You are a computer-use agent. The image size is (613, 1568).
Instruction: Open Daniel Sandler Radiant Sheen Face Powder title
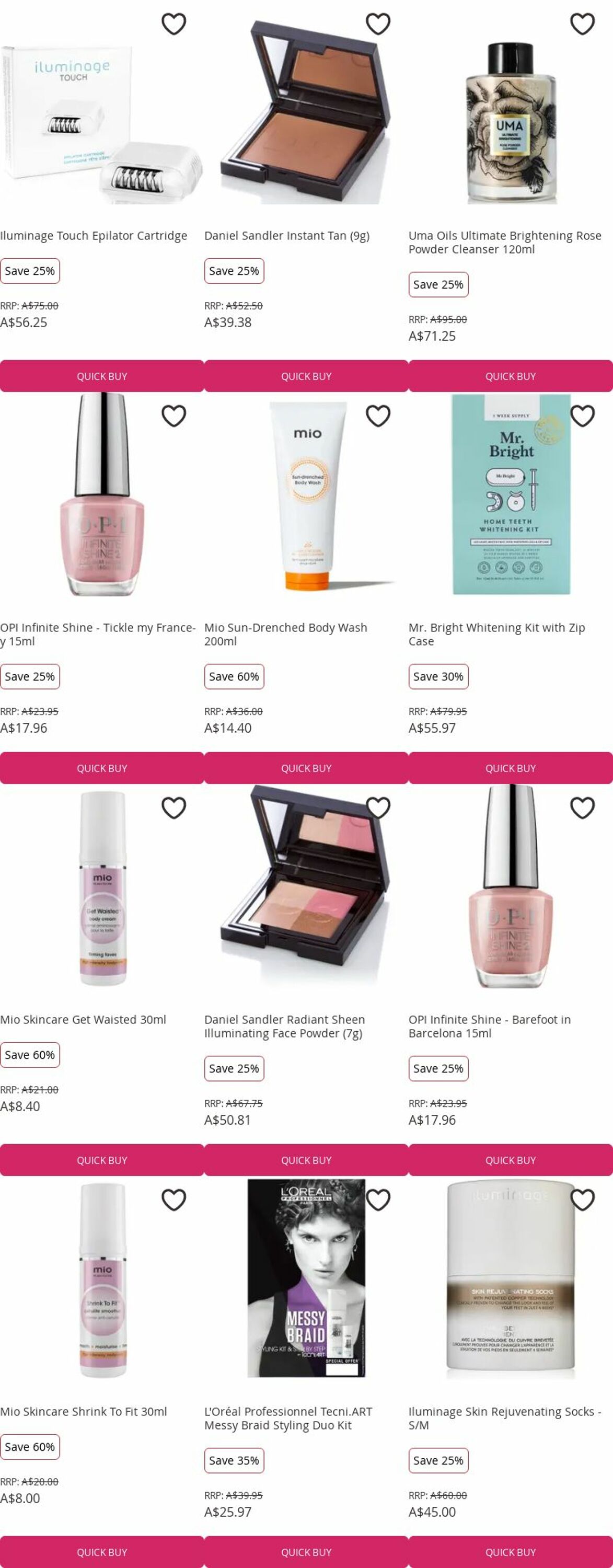pos(285,1027)
